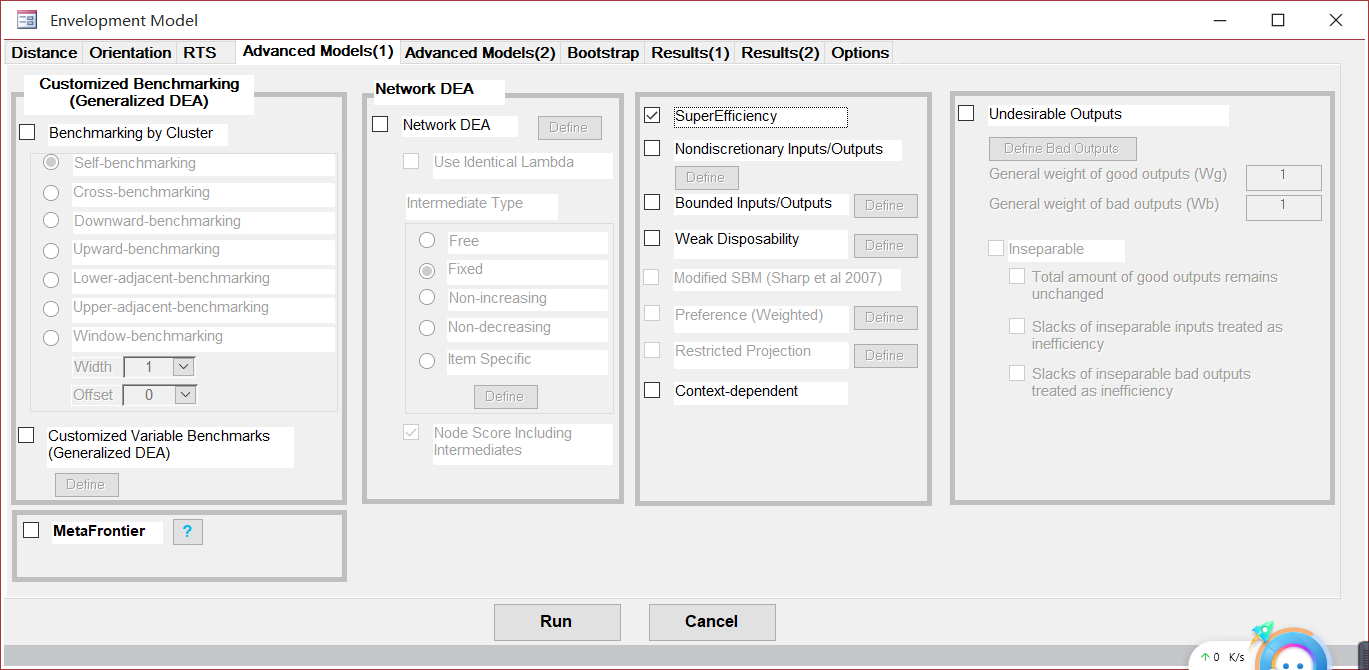This screenshot has height=670, width=1369.
Task: Click the Envelopment Model title bar icon
Action: [x=25, y=19]
